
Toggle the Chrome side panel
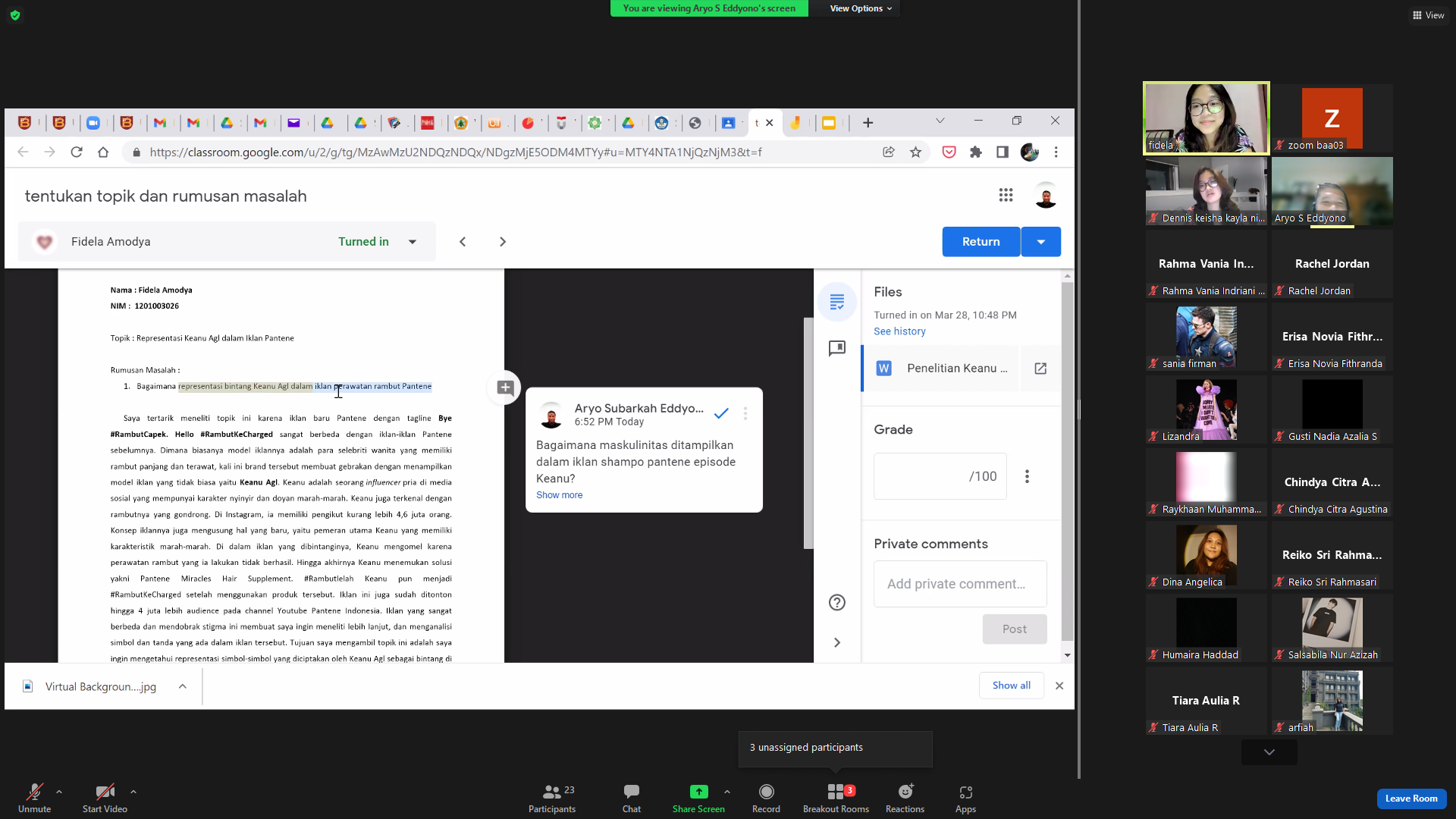[x=1003, y=152]
